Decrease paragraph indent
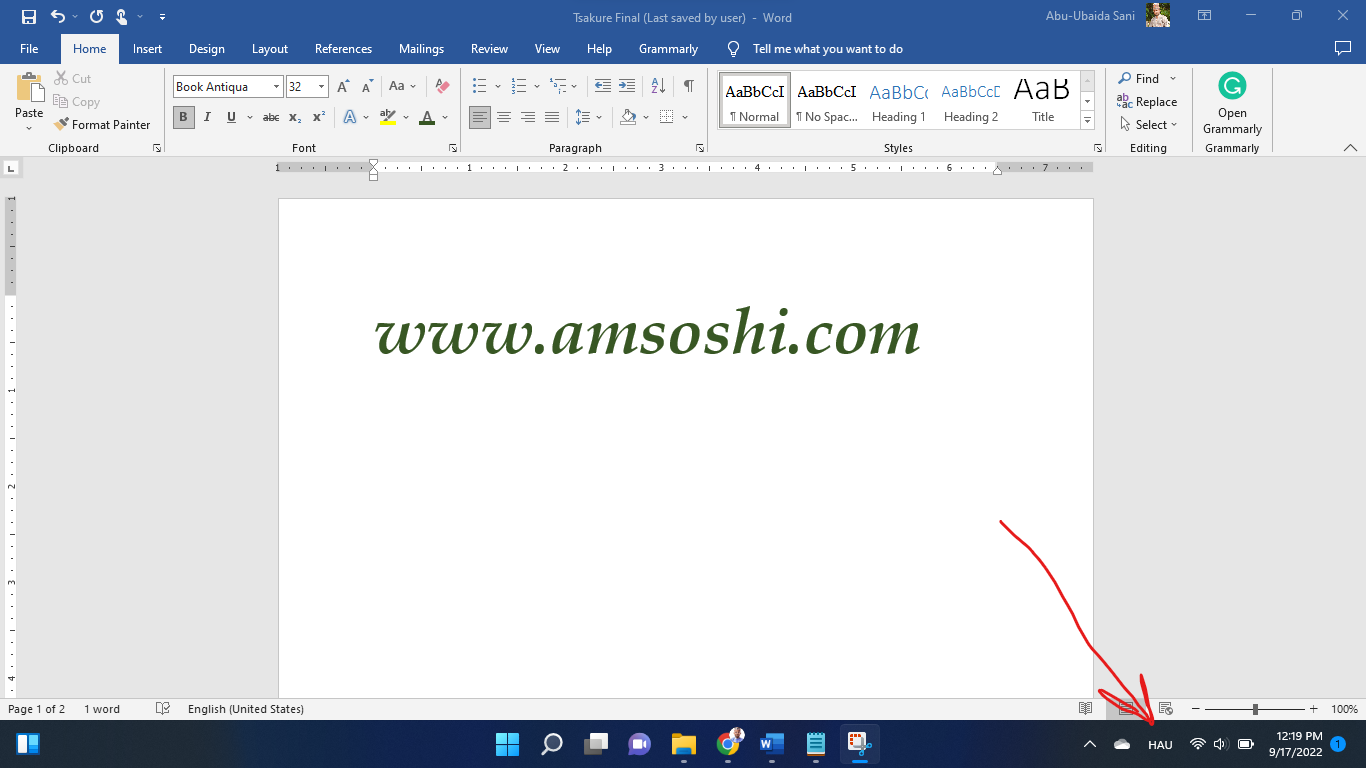This screenshot has height=768, width=1366. click(602, 87)
